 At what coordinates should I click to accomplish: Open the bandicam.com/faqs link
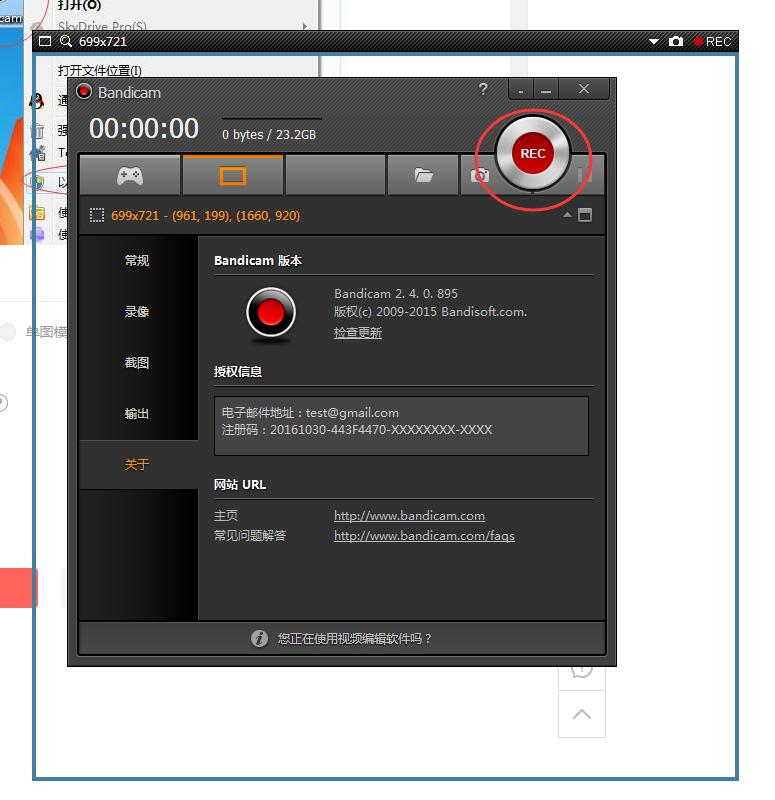pos(424,536)
